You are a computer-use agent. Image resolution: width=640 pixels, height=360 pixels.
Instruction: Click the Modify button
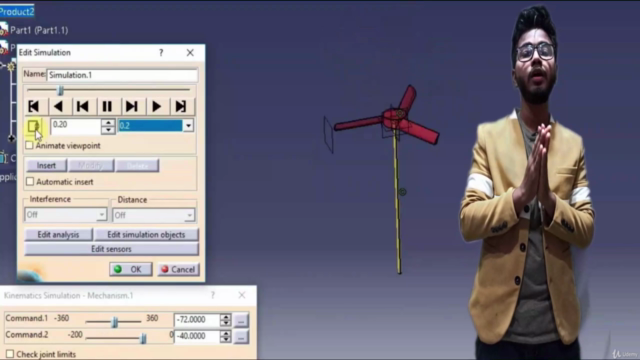(91, 165)
